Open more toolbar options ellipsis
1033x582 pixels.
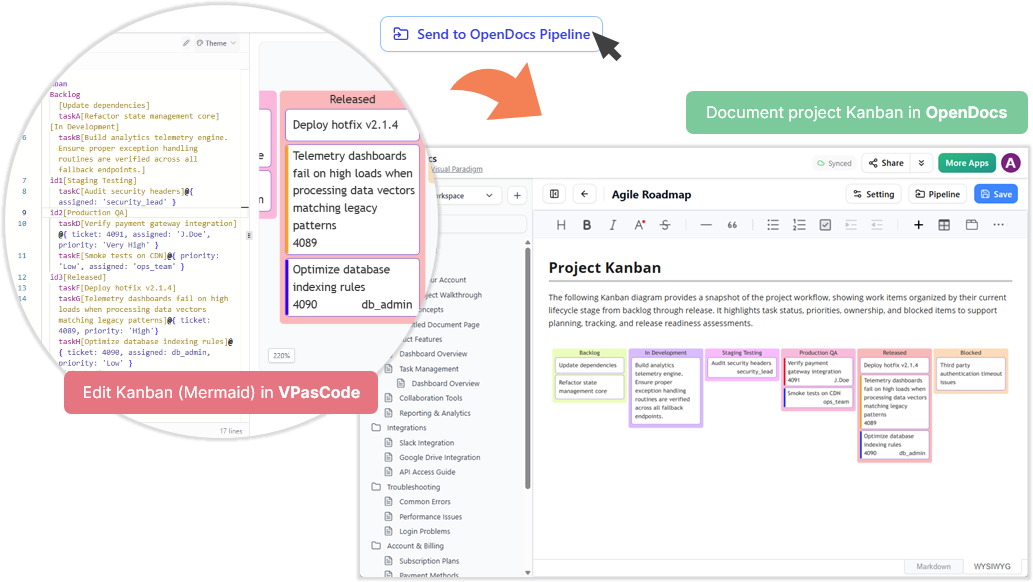pos(999,225)
